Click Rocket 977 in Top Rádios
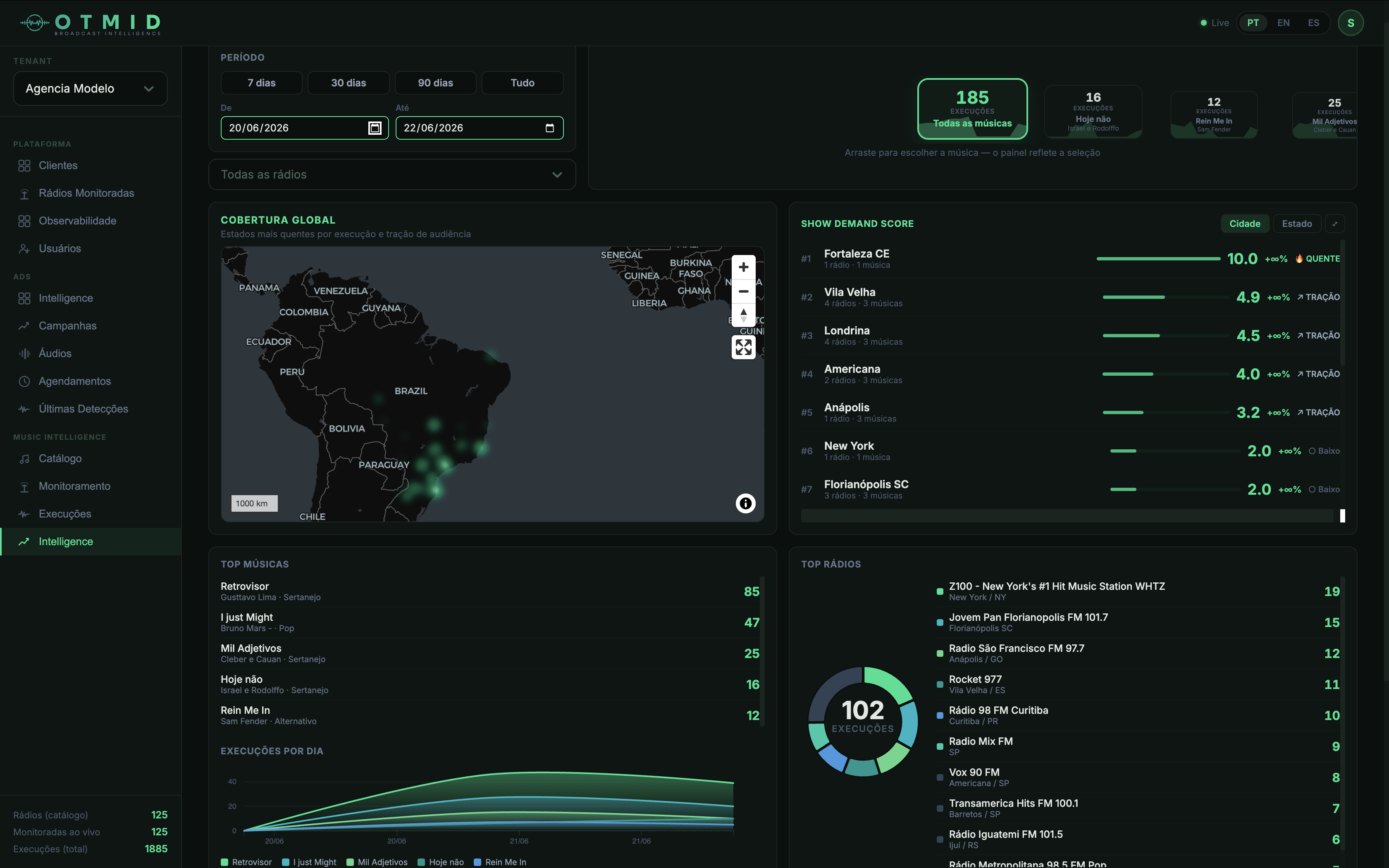 pyautogui.click(x=1138, y=684)
